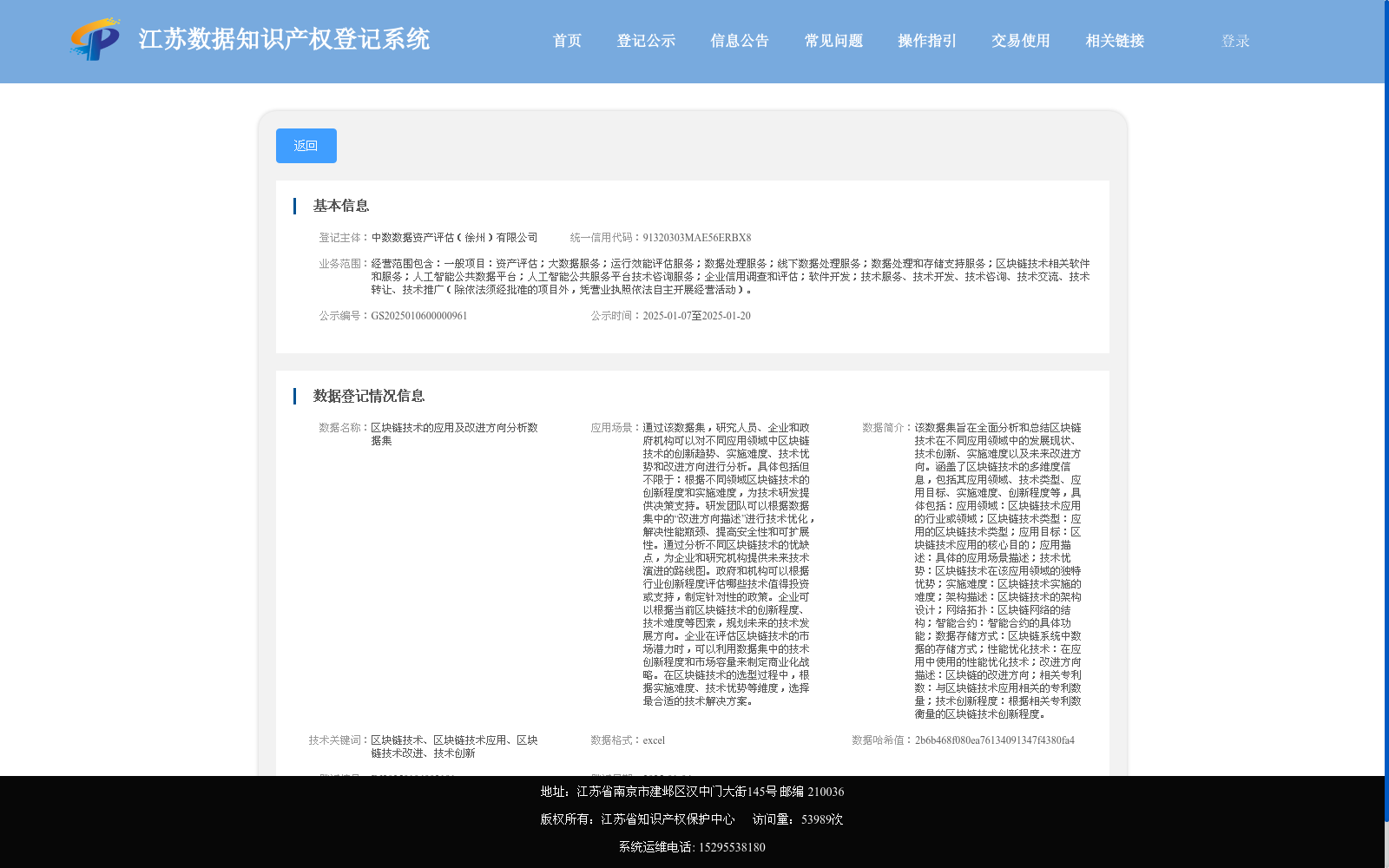Click the site logo icon
This screenshot has height=868, width=1389.
point(95,40)
